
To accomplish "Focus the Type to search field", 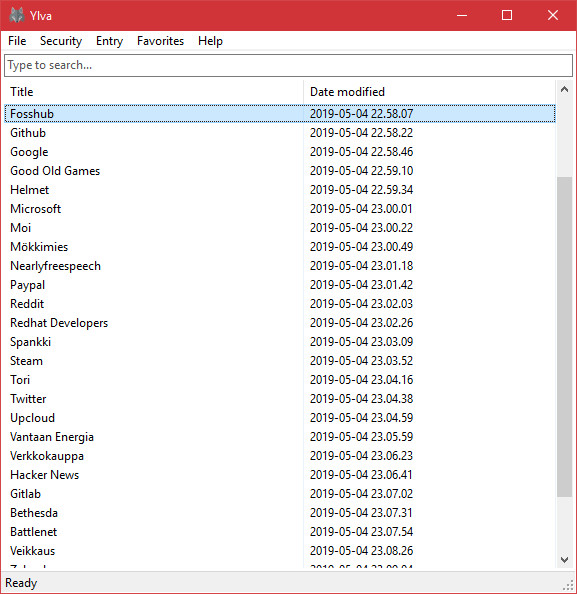I will [288, 65].
